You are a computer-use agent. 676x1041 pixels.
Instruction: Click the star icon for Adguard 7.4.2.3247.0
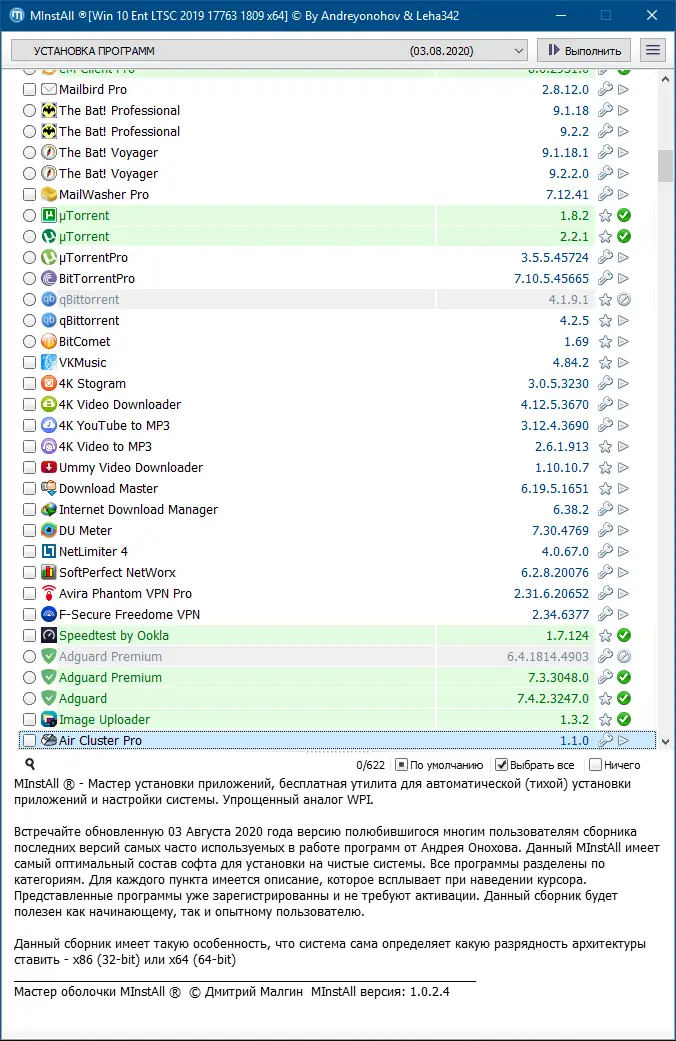pos(605,698)
